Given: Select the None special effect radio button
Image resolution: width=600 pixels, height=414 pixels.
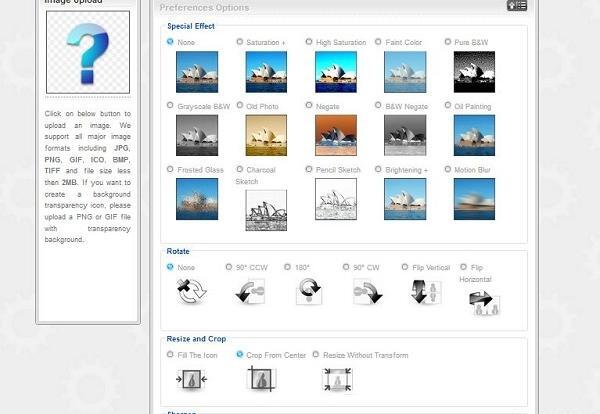Looking at the screenshot, I should click(x=170, y=42).
